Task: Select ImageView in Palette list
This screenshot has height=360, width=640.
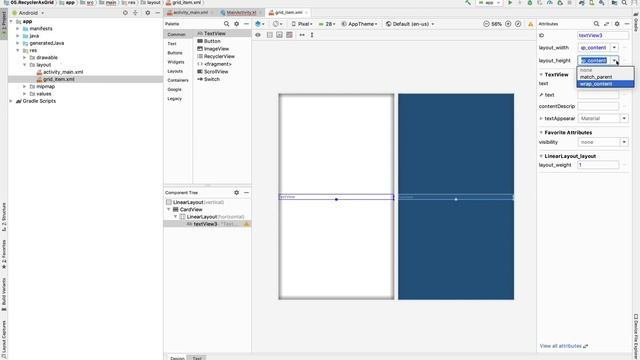Action: pyautogui.click(x=213, y=49)
